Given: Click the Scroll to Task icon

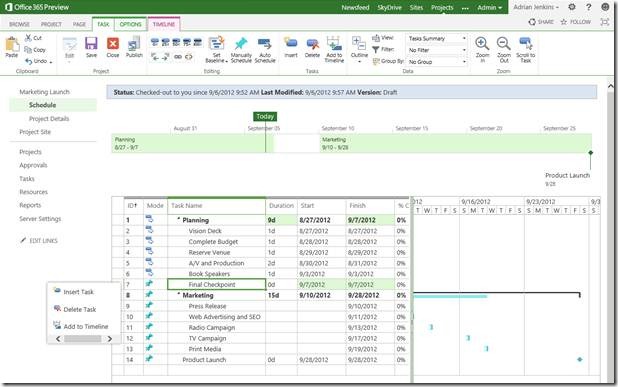Looking at the screenshot, I should [525, 44].
